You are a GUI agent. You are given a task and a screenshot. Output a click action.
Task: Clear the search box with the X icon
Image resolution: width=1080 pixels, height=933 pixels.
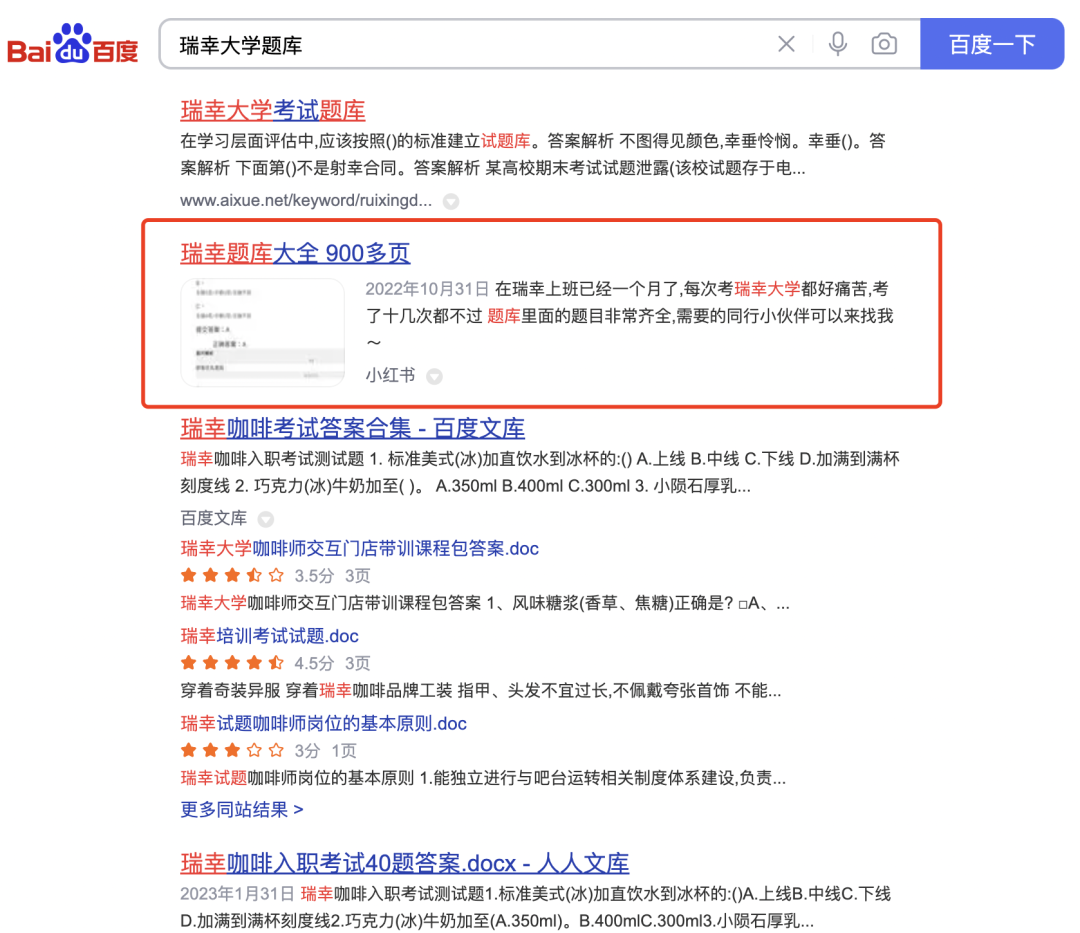tap(786, 44)
